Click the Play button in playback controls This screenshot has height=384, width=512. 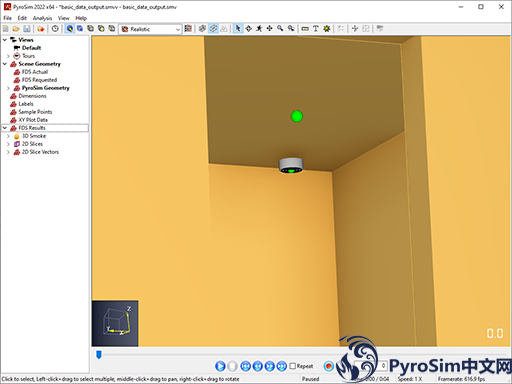coord(220,366)
